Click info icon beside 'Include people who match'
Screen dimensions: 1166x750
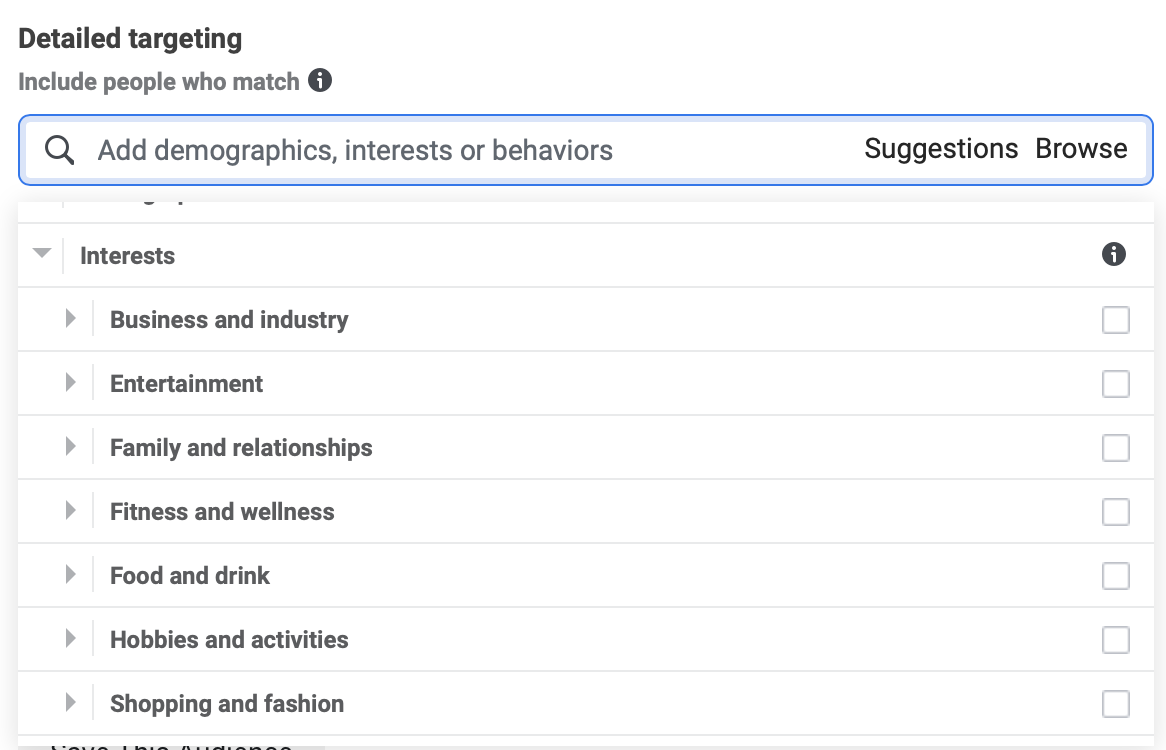coord(320,81)
